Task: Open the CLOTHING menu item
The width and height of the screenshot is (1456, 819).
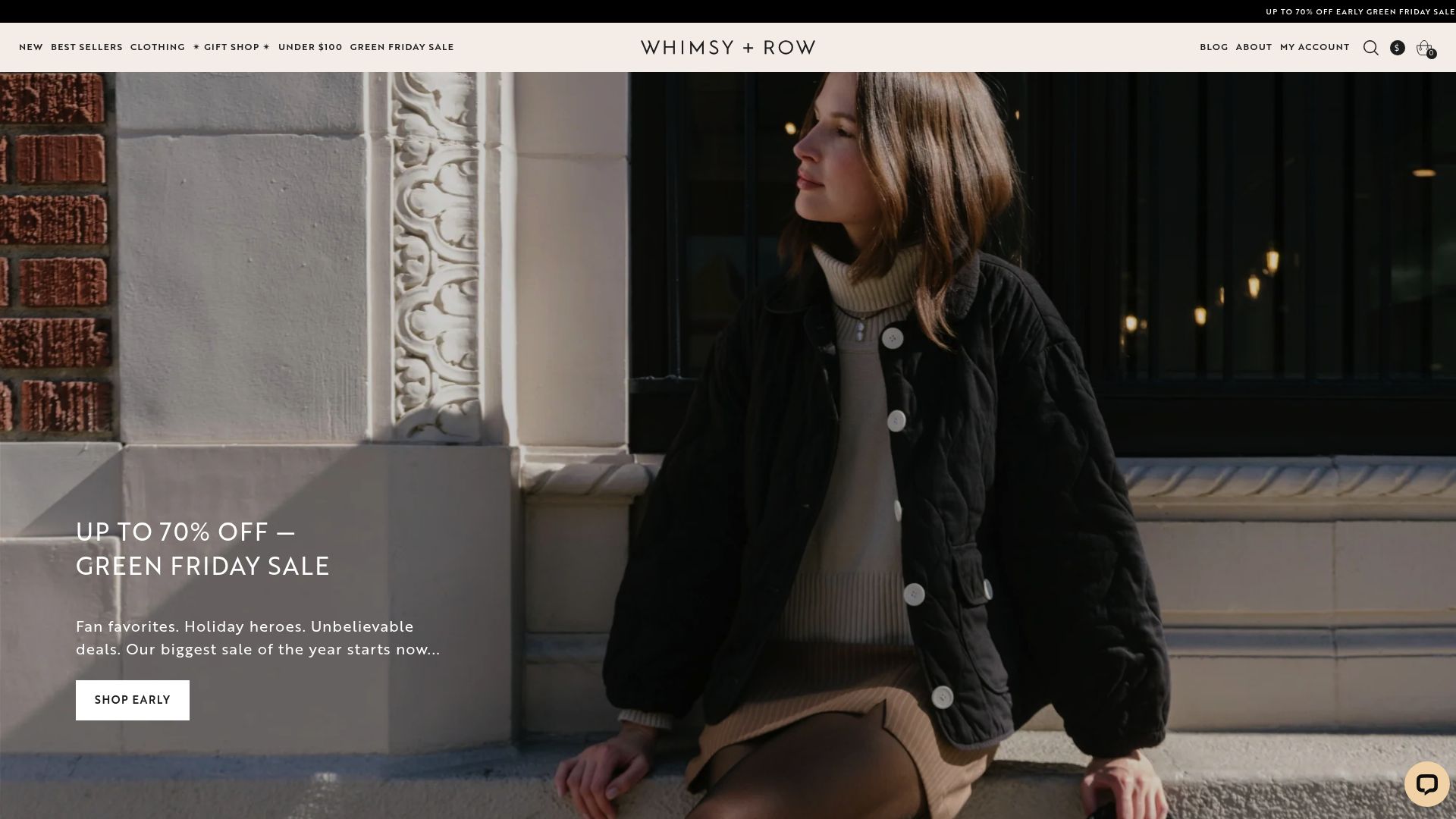Action: pyautogui.click(x=158, y=46)
